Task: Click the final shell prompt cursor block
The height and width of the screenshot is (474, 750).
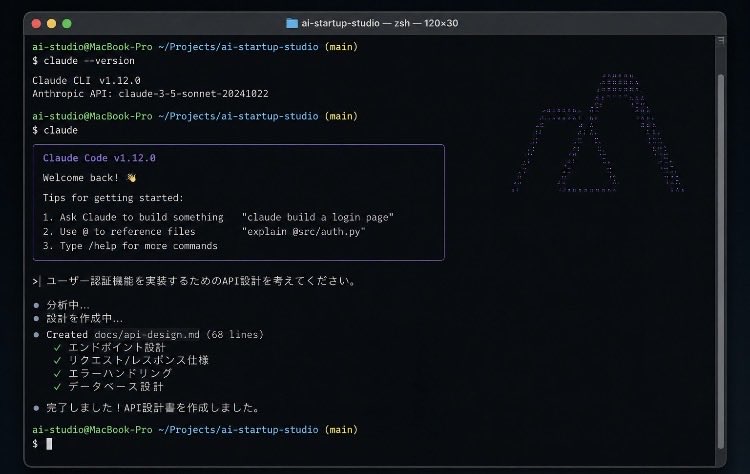Action: tap(49, 444)
